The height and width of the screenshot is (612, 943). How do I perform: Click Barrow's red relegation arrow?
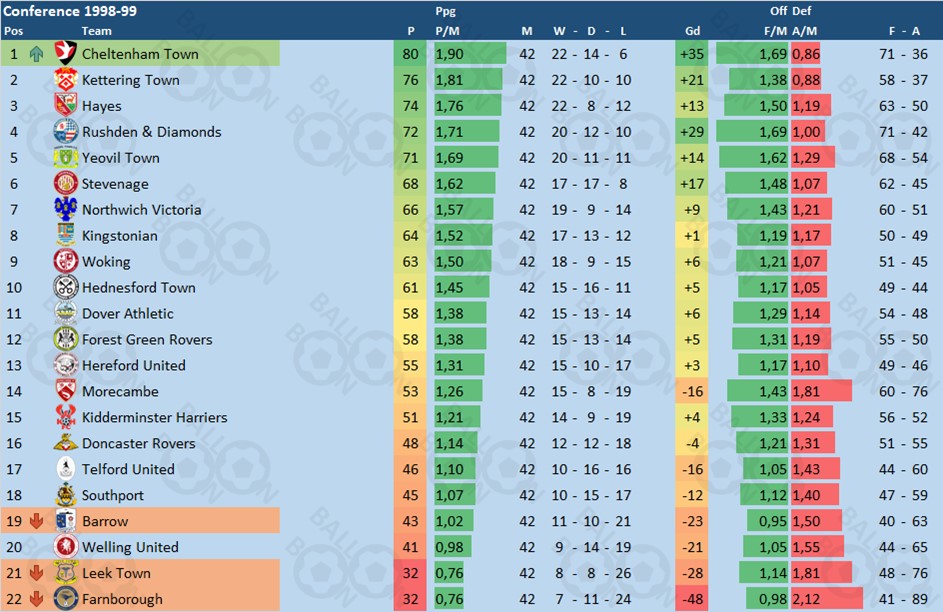(x=37, y=522)
